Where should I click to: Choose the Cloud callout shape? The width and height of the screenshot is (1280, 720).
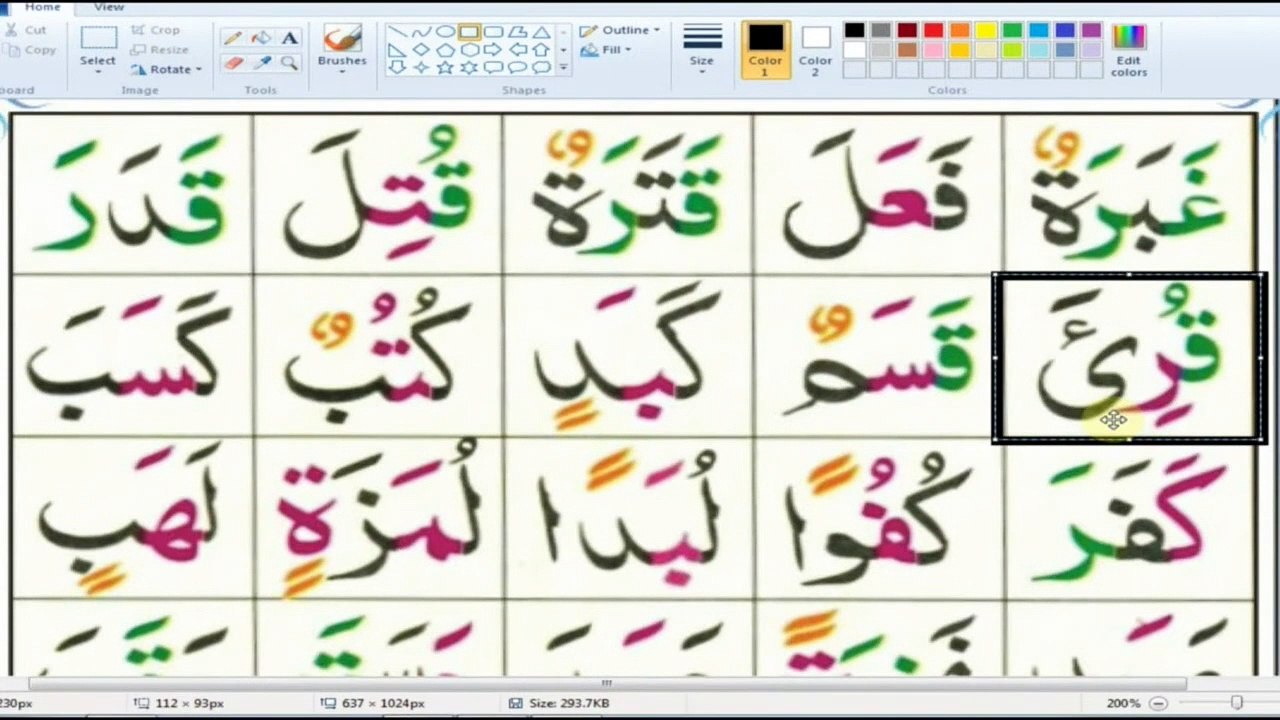point(541,67)
